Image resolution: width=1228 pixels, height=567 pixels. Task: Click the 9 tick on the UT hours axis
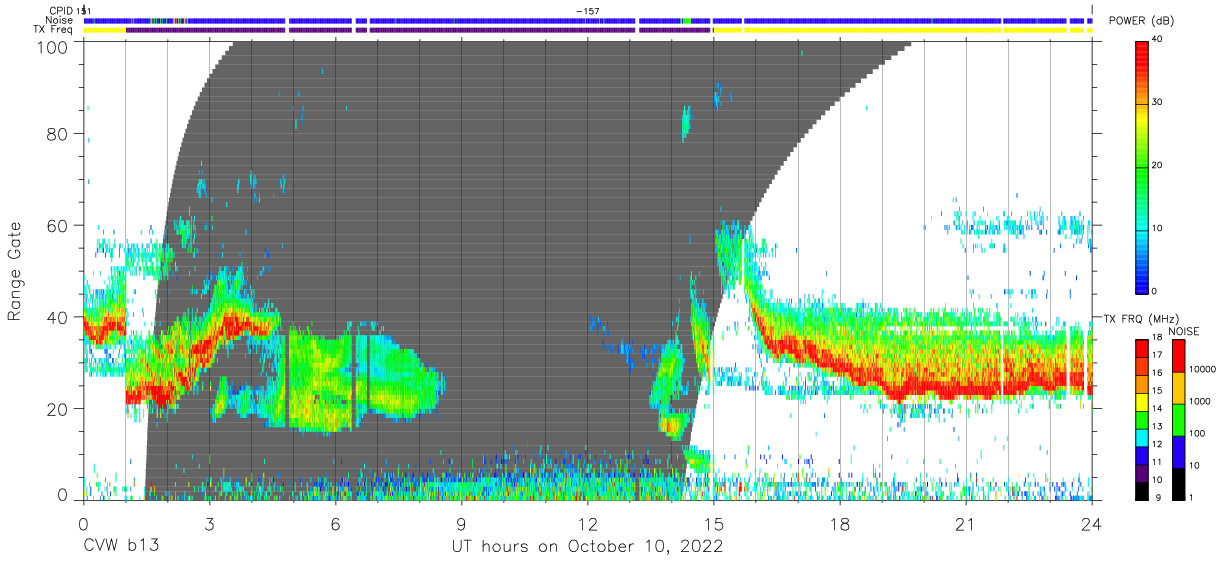click(x=462, y=523)
